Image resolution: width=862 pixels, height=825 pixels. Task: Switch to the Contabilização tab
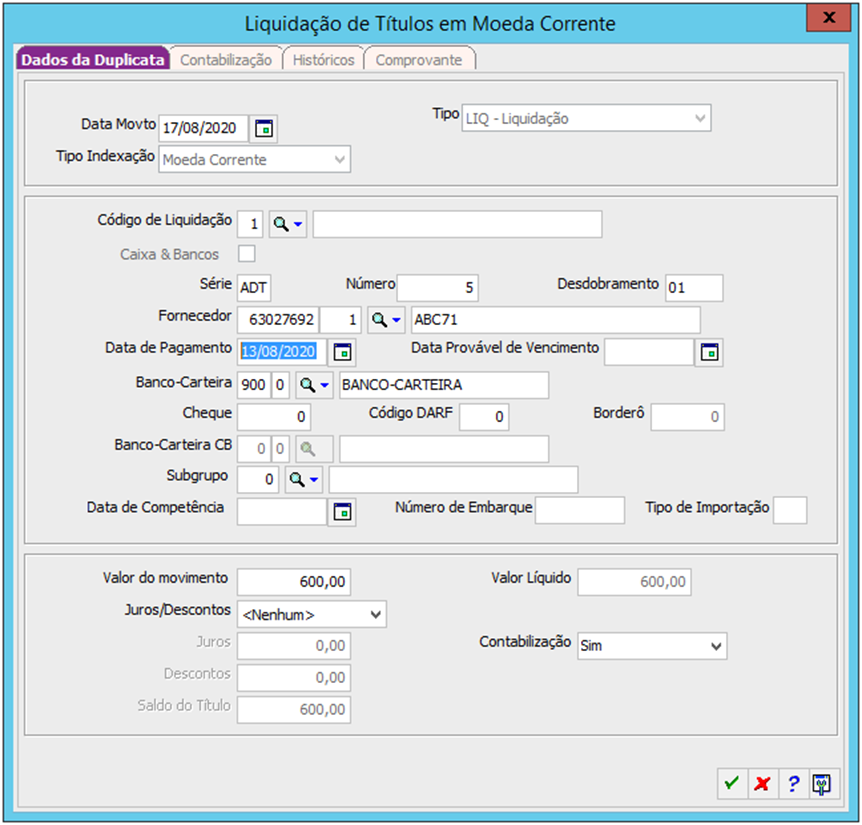226,59
